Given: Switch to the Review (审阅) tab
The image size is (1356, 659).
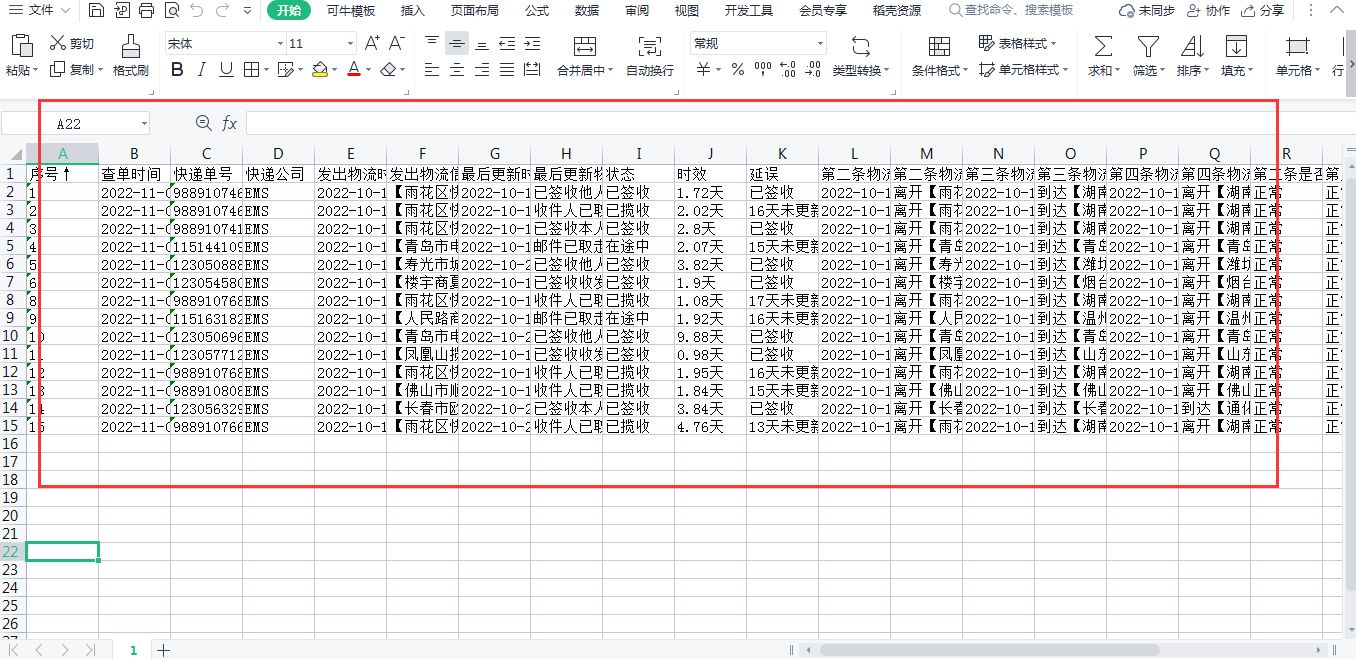Looking at the screenshot, I should point(637,11).
